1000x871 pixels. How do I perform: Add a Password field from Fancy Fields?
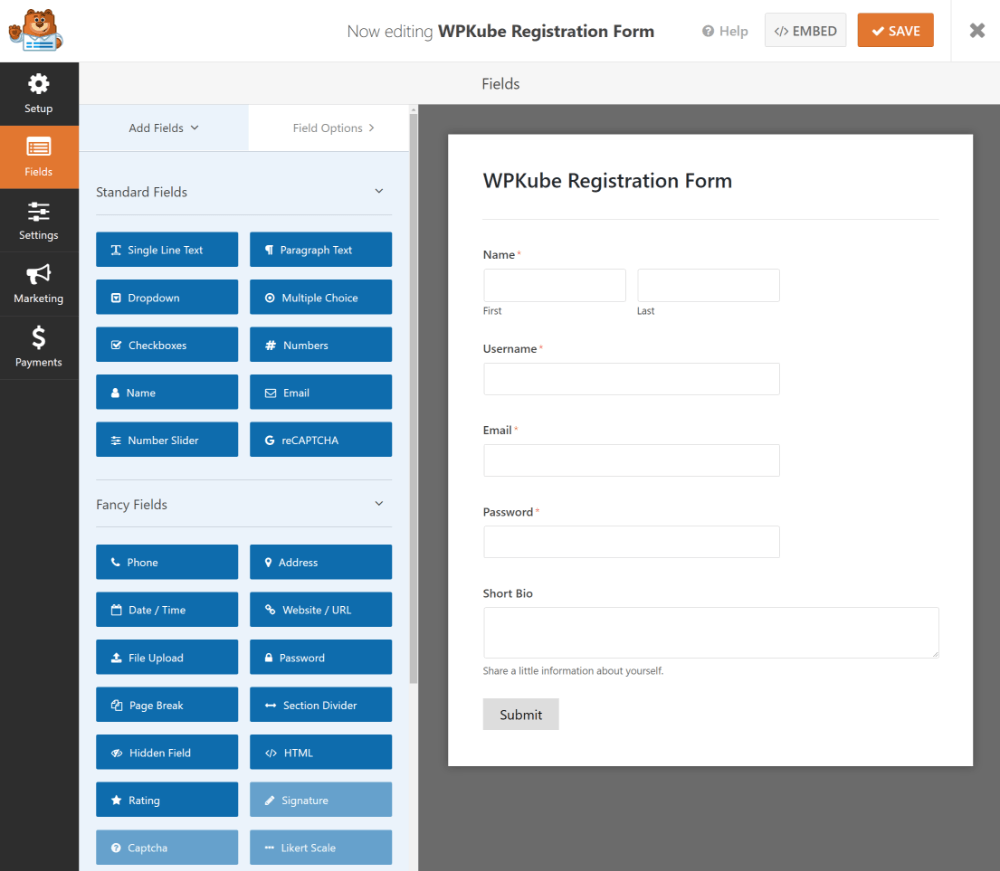(321, 657)
